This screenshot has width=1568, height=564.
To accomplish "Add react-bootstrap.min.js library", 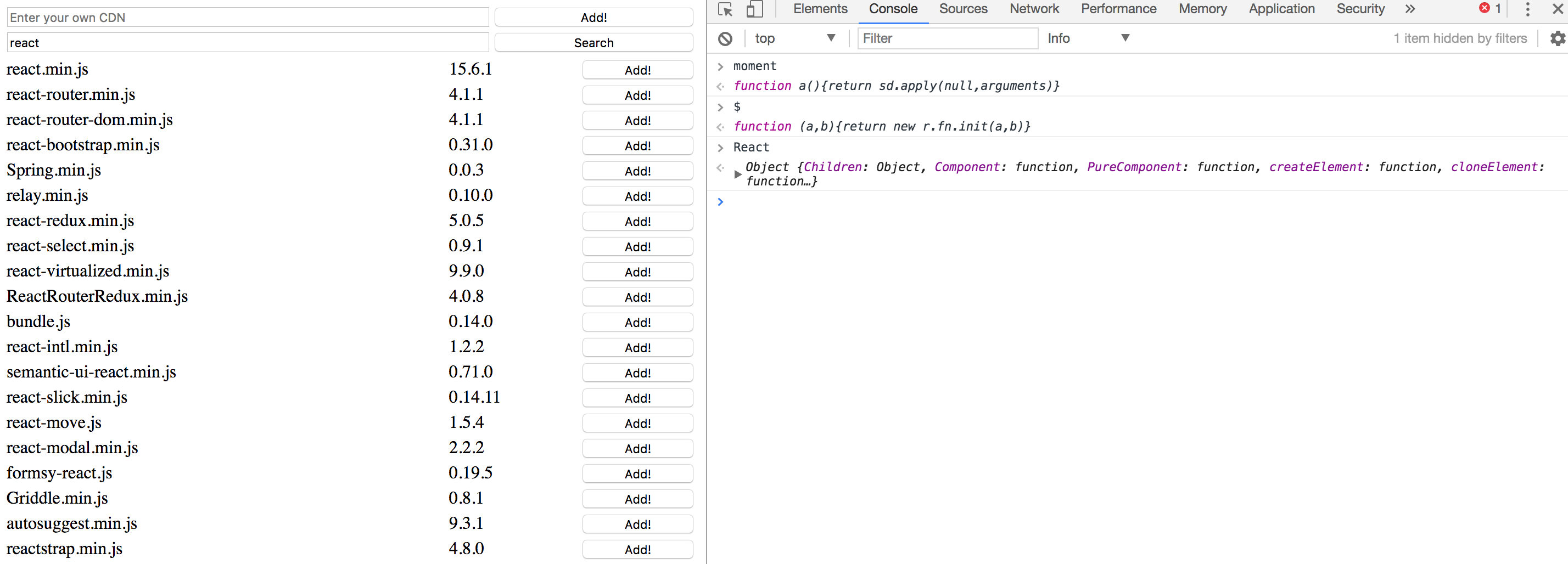I will (x=637, y=146).
